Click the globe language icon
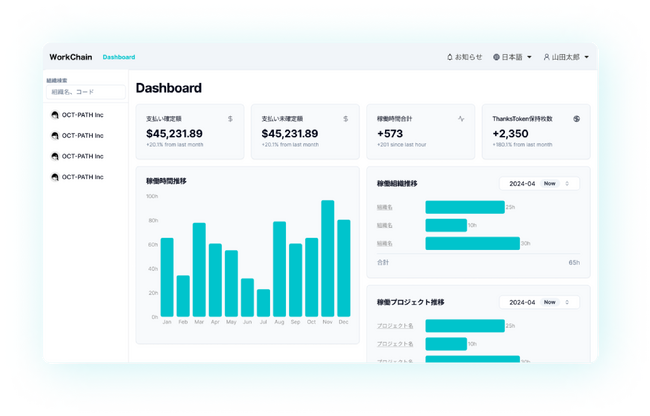 [496, 57]
